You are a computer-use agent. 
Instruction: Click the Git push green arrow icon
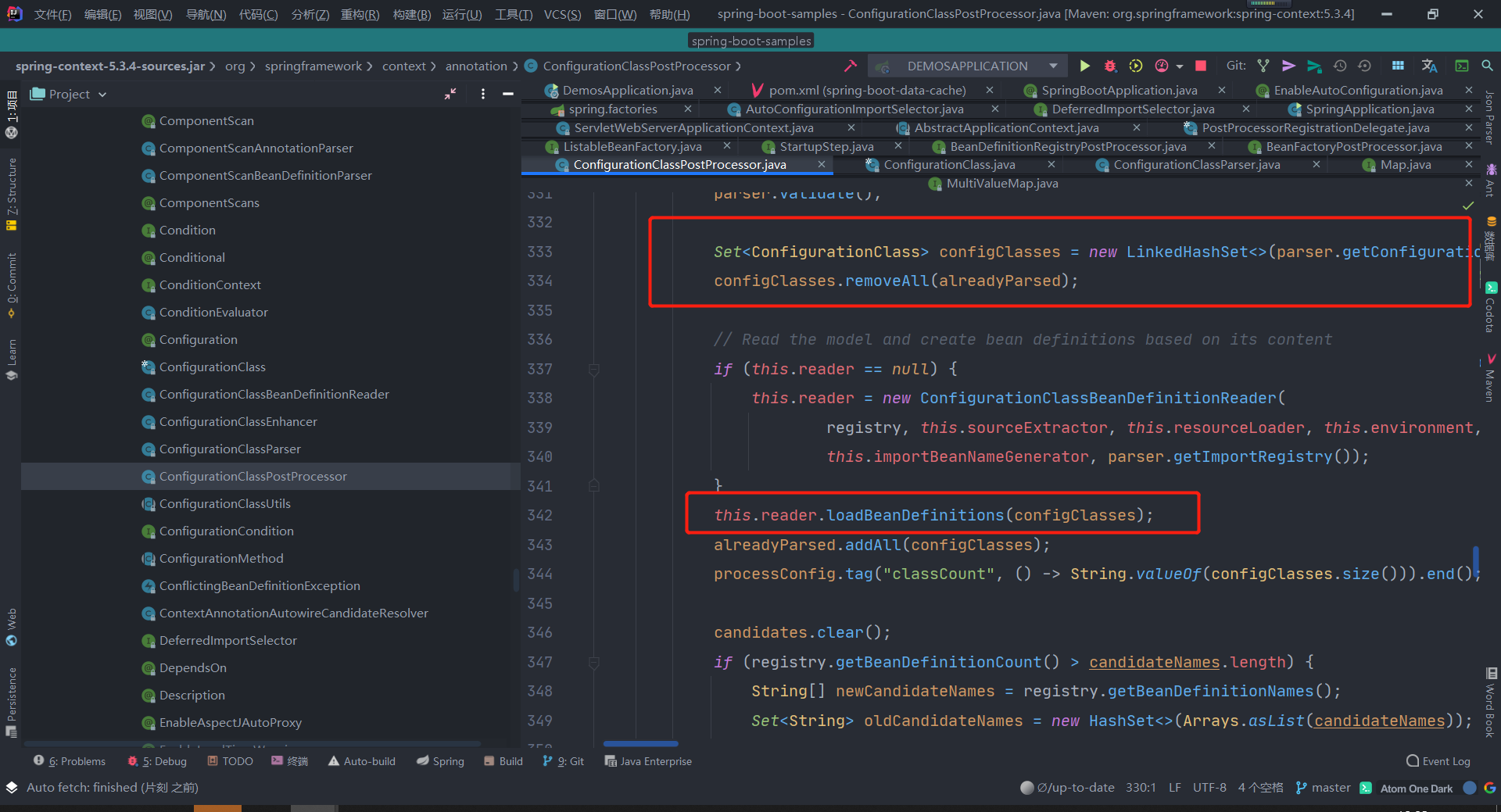1314,66
